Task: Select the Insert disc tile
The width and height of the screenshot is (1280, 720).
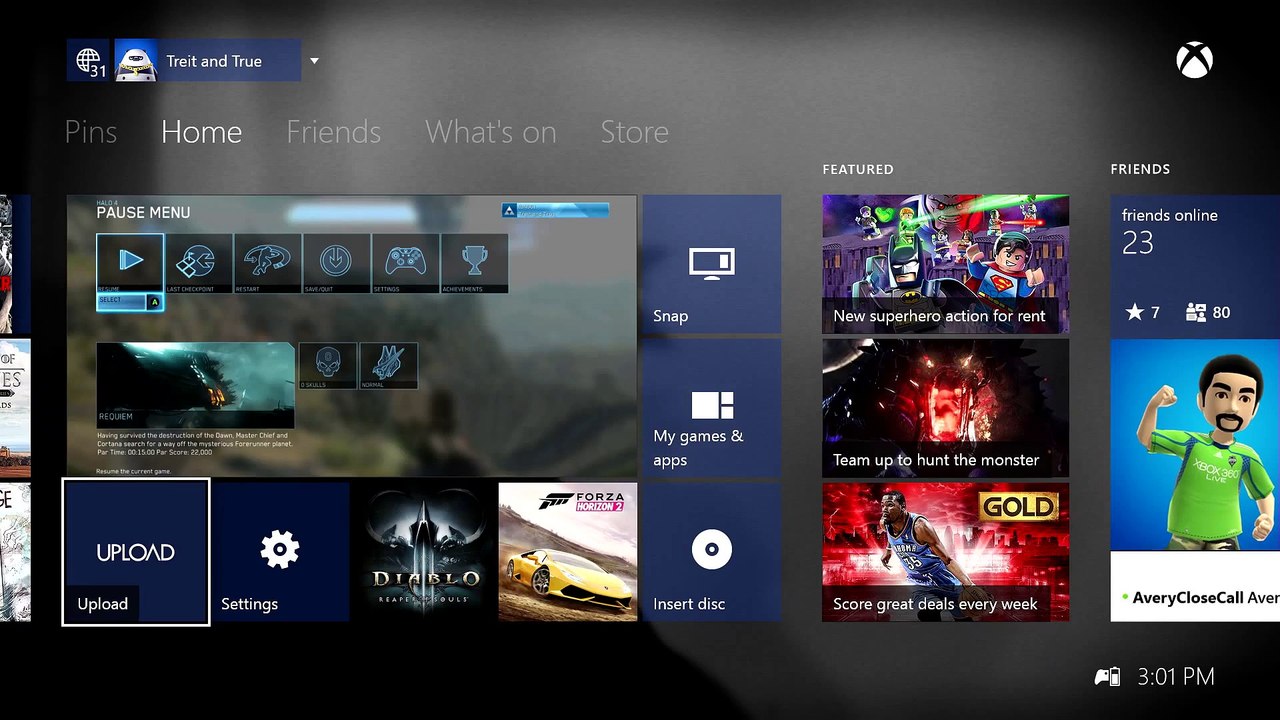Action: 712,552
